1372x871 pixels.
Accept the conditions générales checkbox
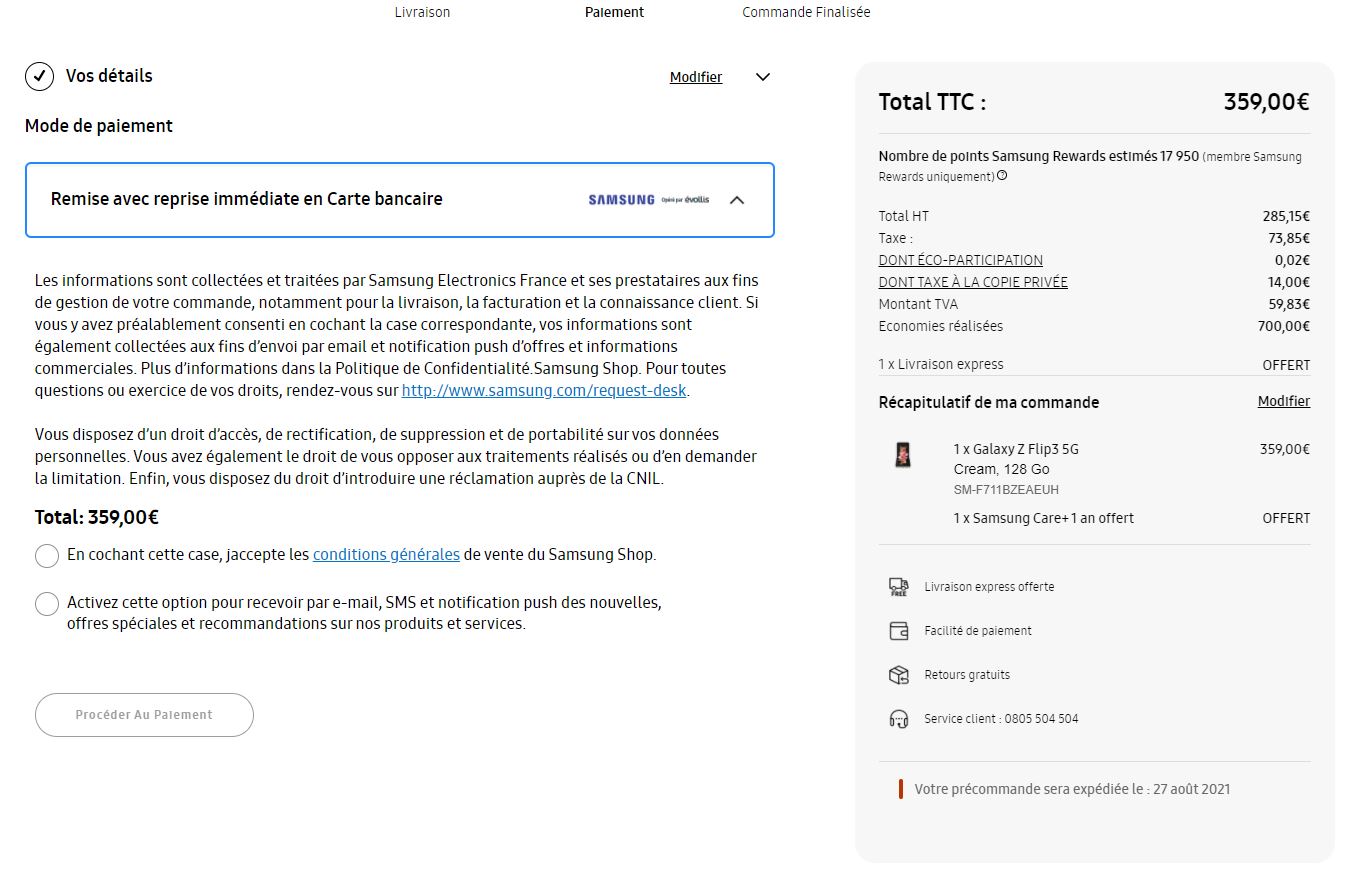47,556
